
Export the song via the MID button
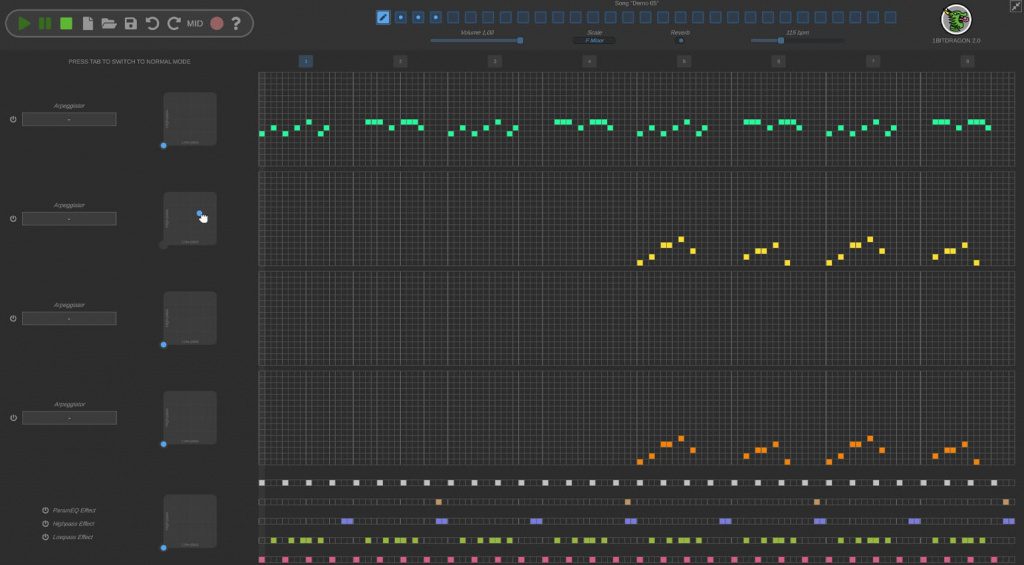pos(195,23)
